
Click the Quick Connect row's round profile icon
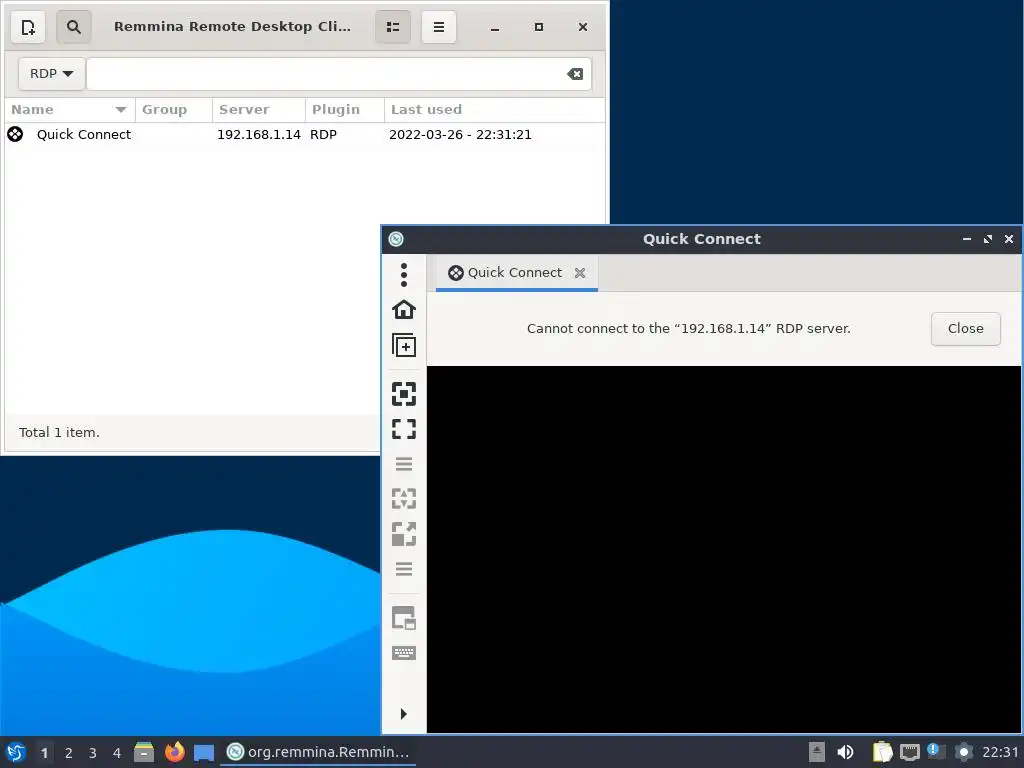[15, 135]
